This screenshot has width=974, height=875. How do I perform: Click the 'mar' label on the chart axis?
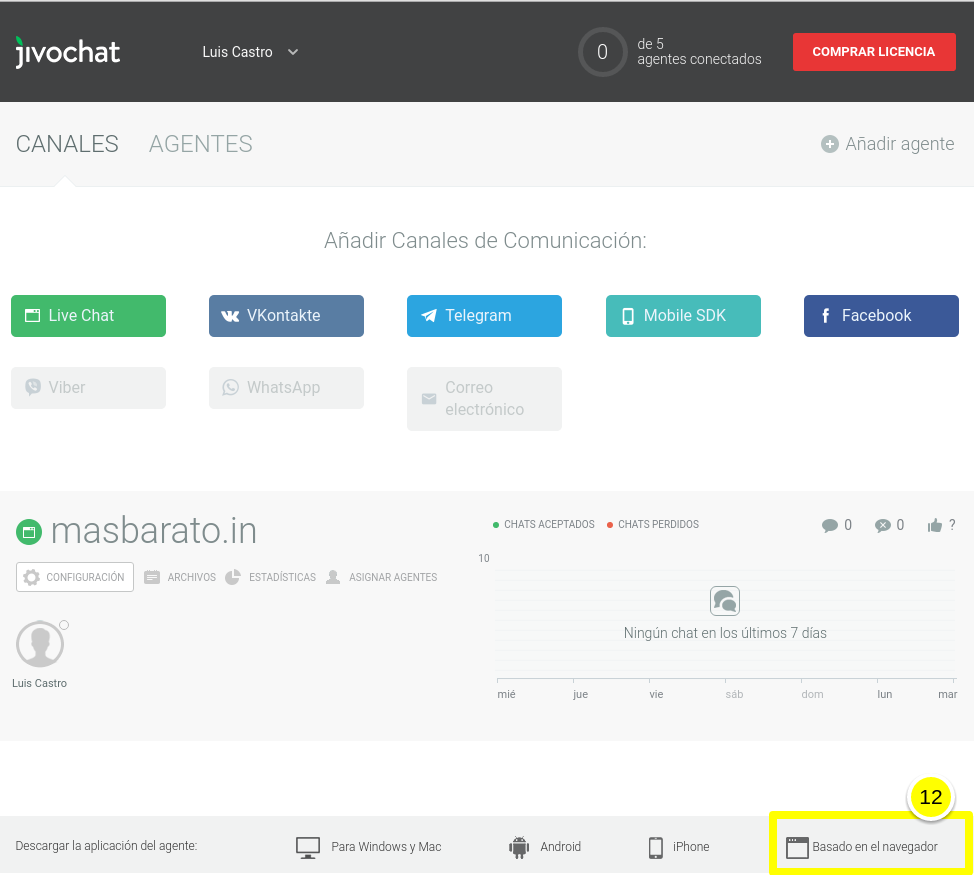[x=947, y=694]
